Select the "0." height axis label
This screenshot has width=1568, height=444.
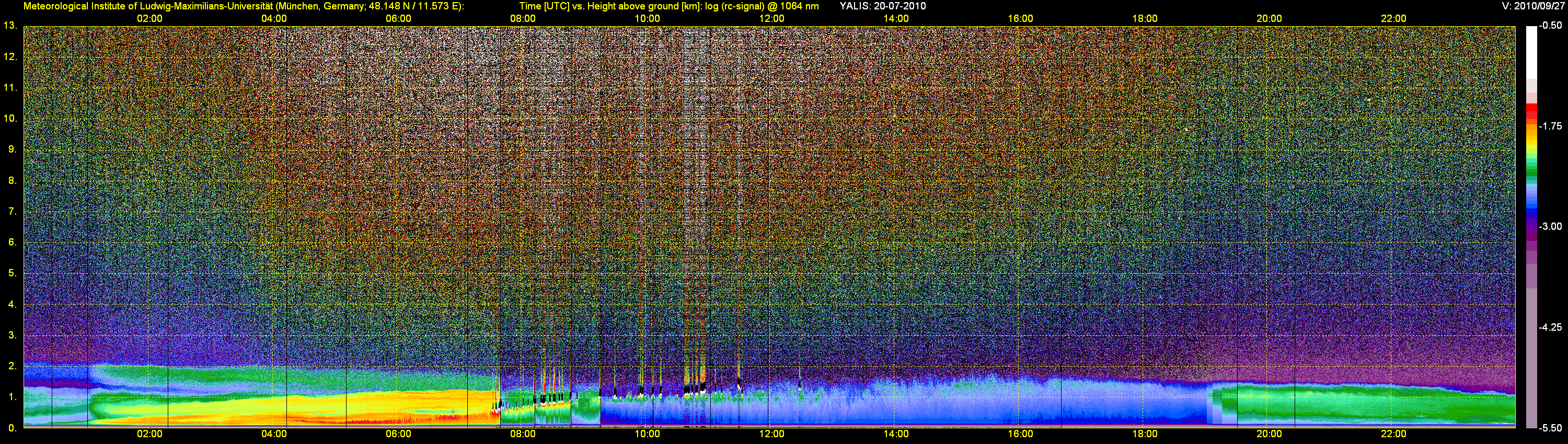(x=12, y=428)
